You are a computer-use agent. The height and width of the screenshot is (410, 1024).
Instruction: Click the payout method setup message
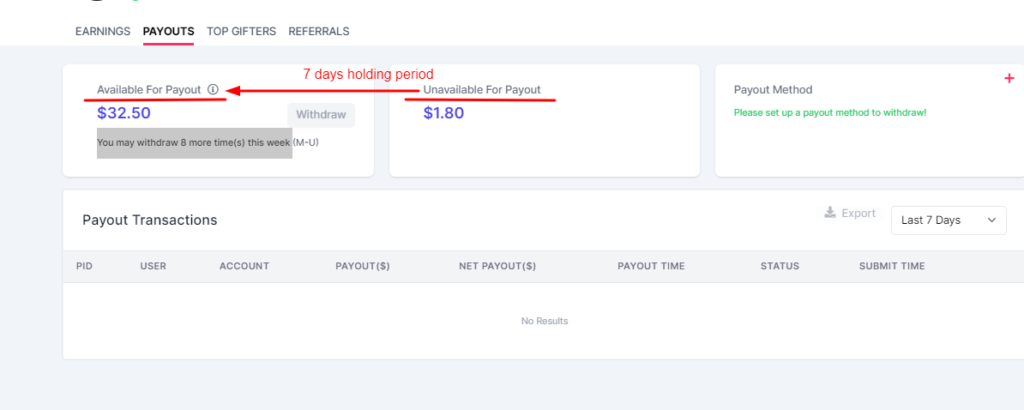click(x=830, y=113)
